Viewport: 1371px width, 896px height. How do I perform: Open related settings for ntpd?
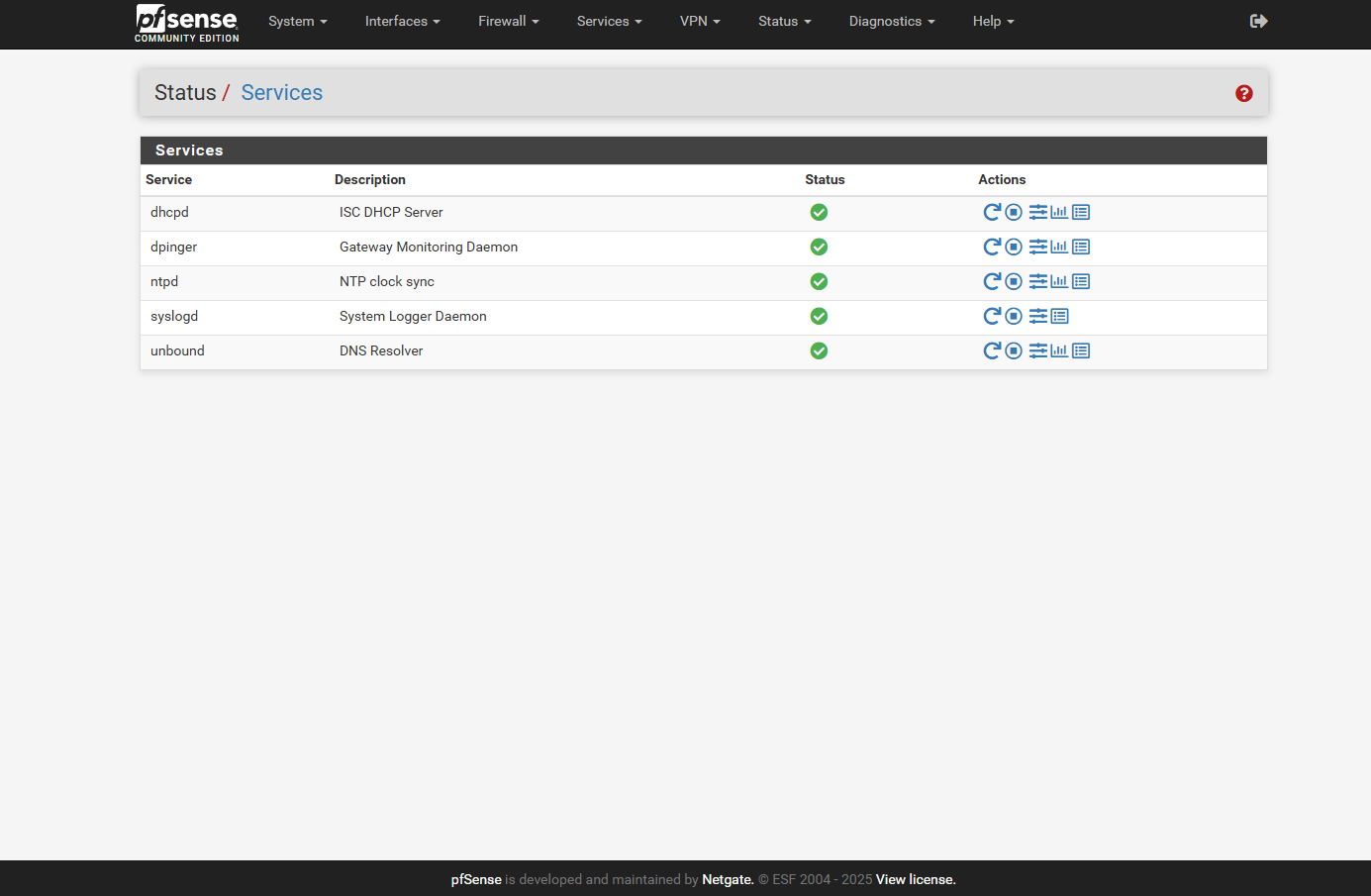1038,281
